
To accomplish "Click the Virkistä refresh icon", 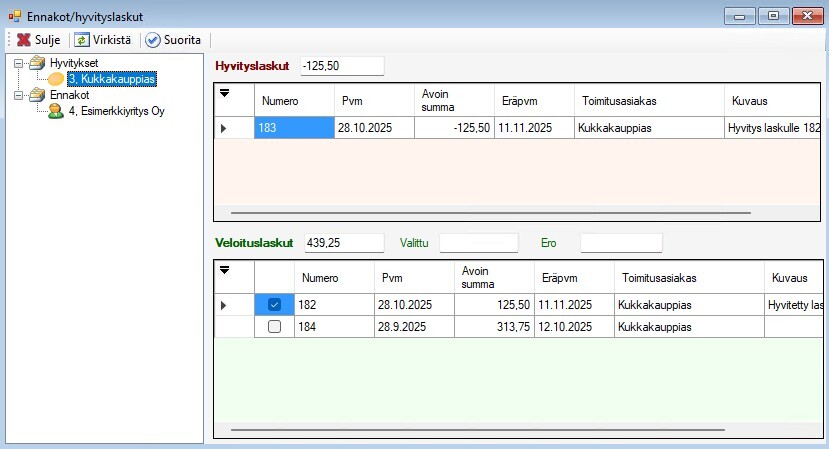I will pyautogui.click(x=82, y=40).
